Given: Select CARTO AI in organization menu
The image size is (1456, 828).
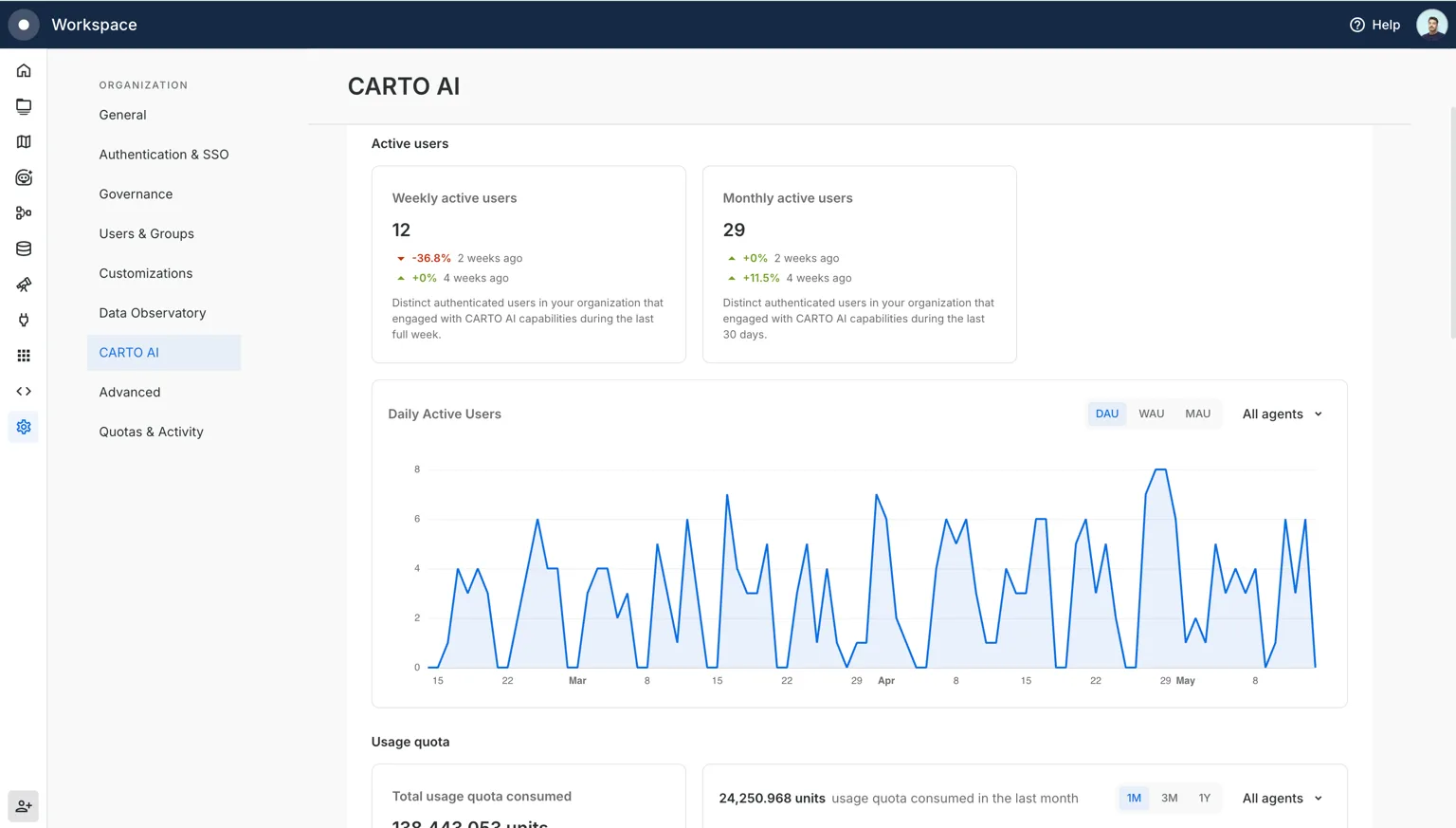Looking at the screenshot, I should (x=163, y=353).
